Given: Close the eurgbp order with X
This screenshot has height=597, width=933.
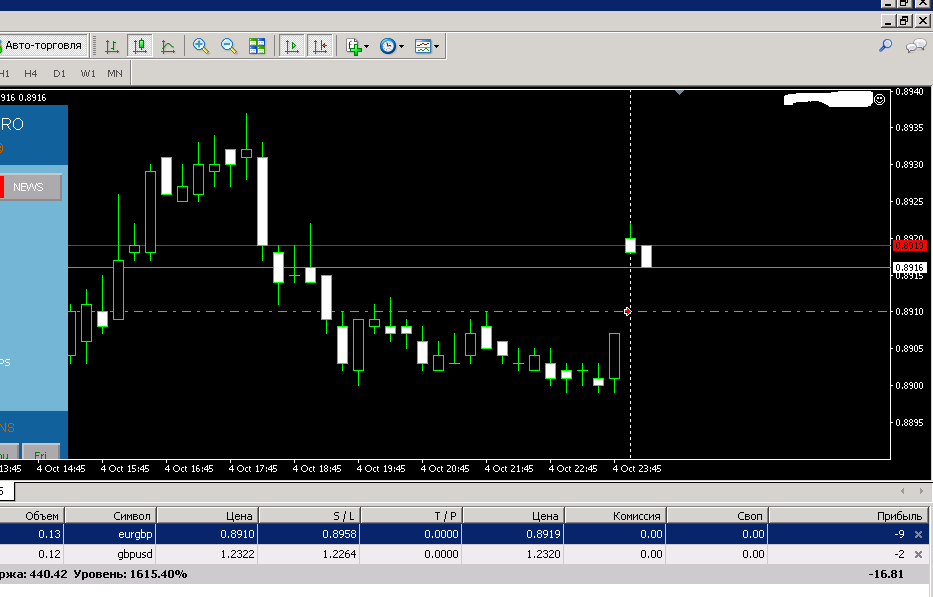Looking at the screenshot, I should (x=918, y=535).
